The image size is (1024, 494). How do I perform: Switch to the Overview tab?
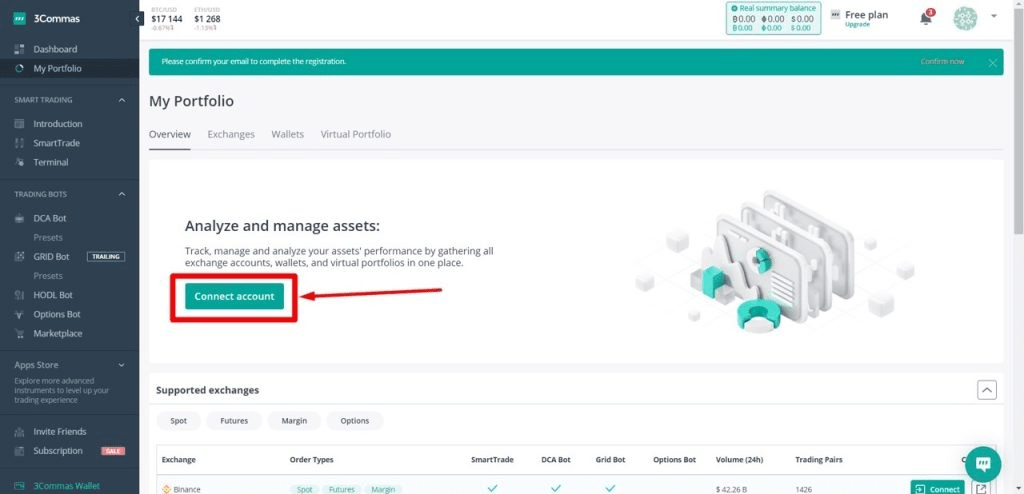click(170, 134)
